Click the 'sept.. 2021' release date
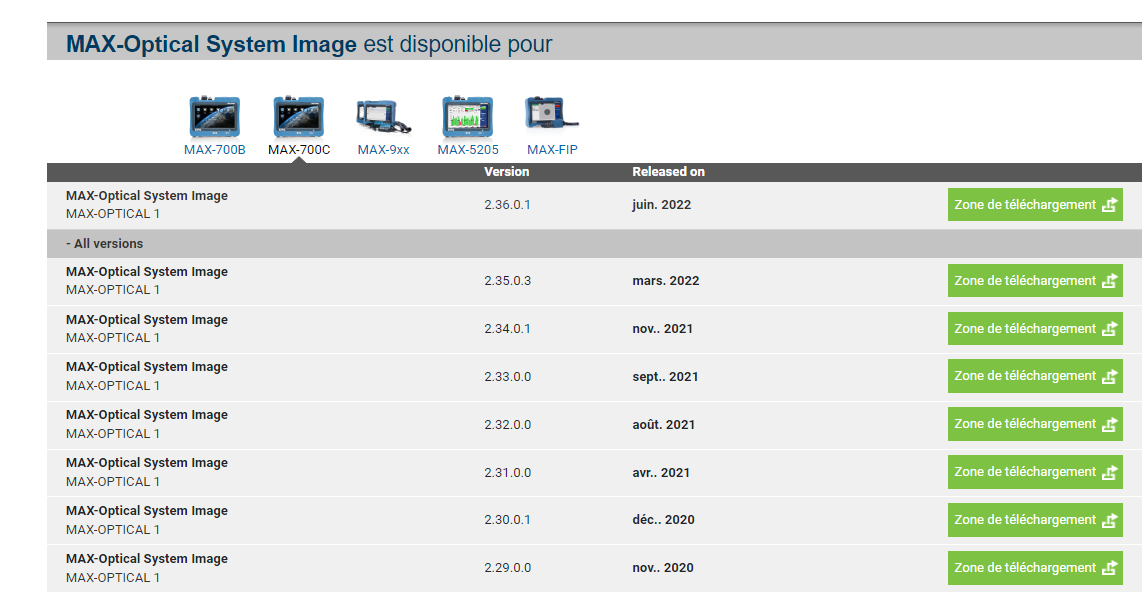The width and height of the screenshot is (1146, 592). point(665,377)
